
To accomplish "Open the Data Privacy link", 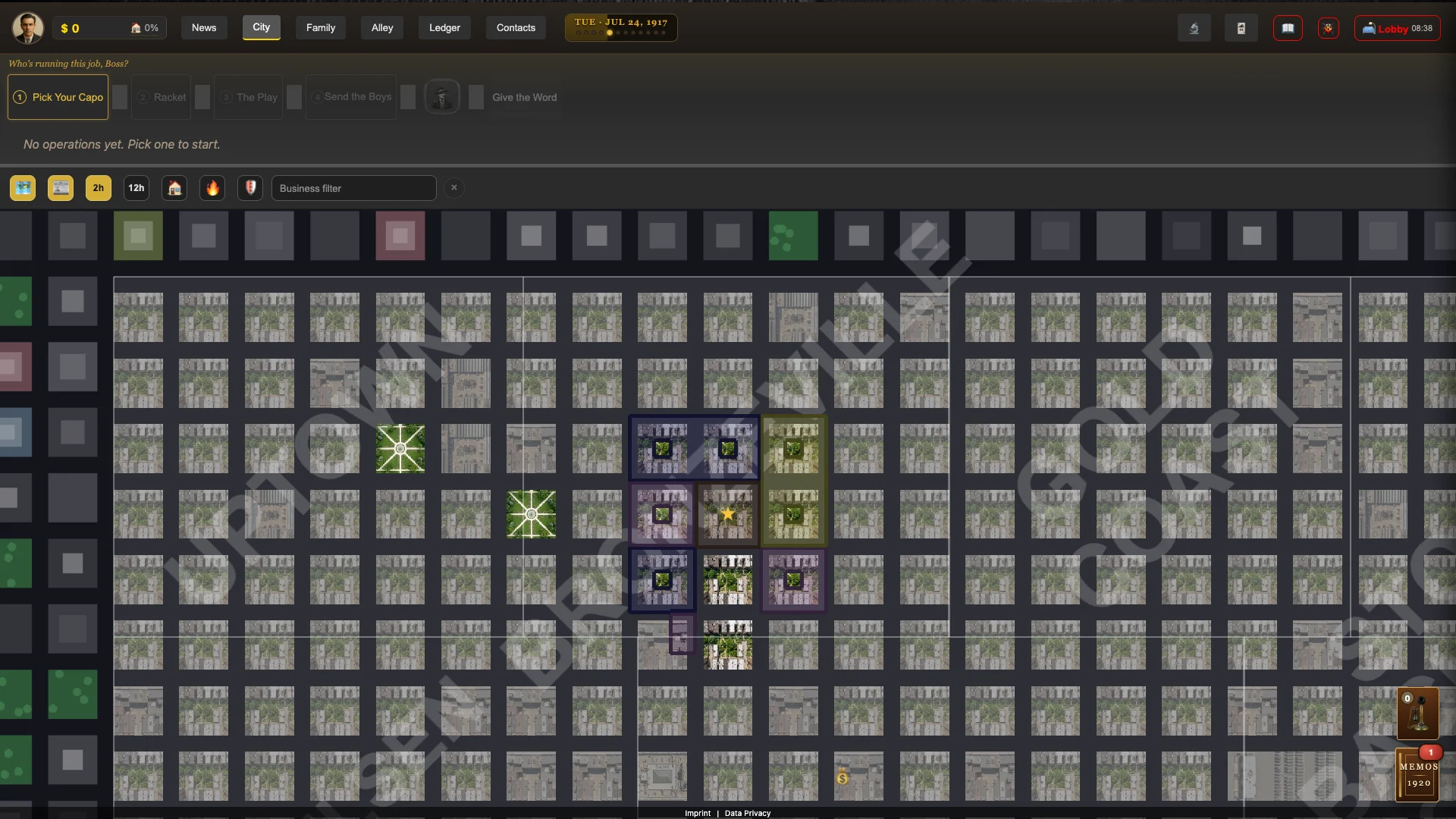I will (x=748, y=813).
